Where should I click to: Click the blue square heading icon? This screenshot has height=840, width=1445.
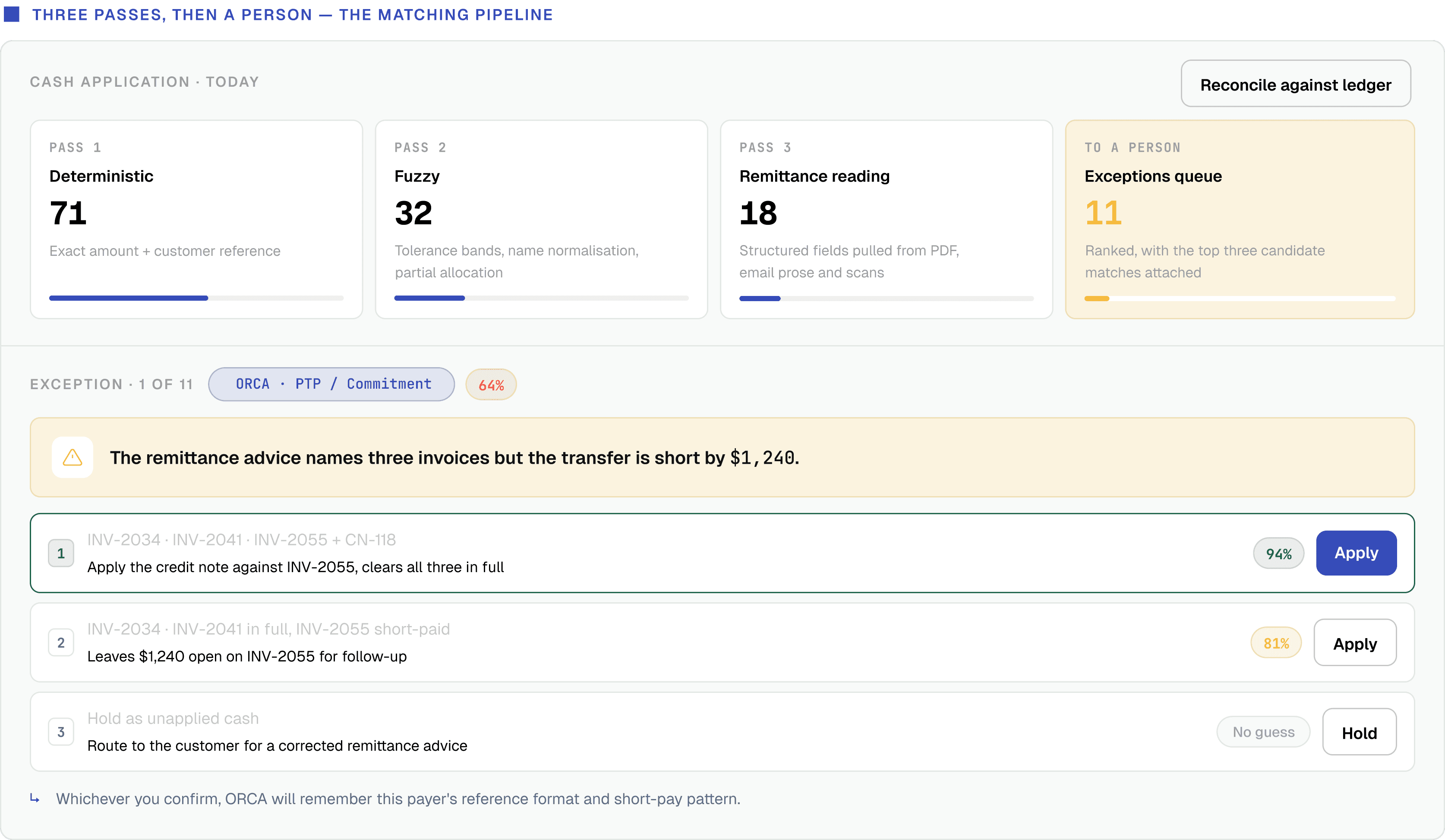click(x=12, y=14)
